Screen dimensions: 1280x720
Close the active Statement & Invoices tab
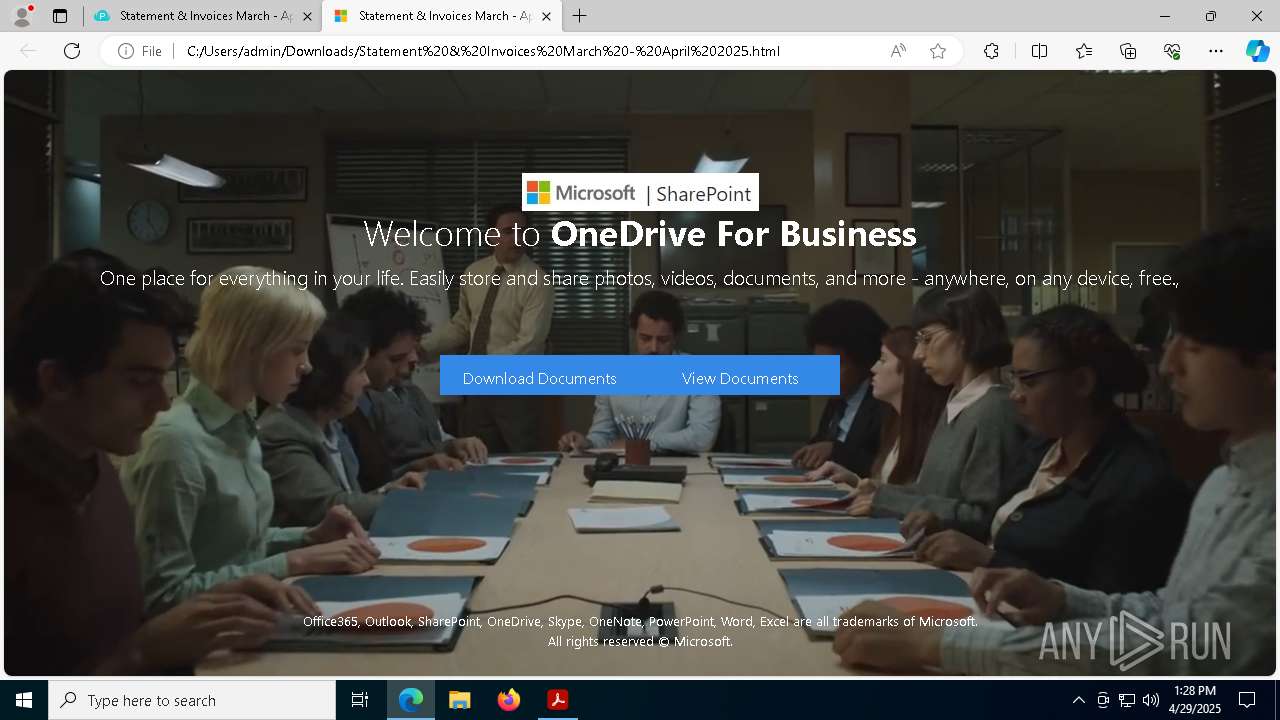546,16
